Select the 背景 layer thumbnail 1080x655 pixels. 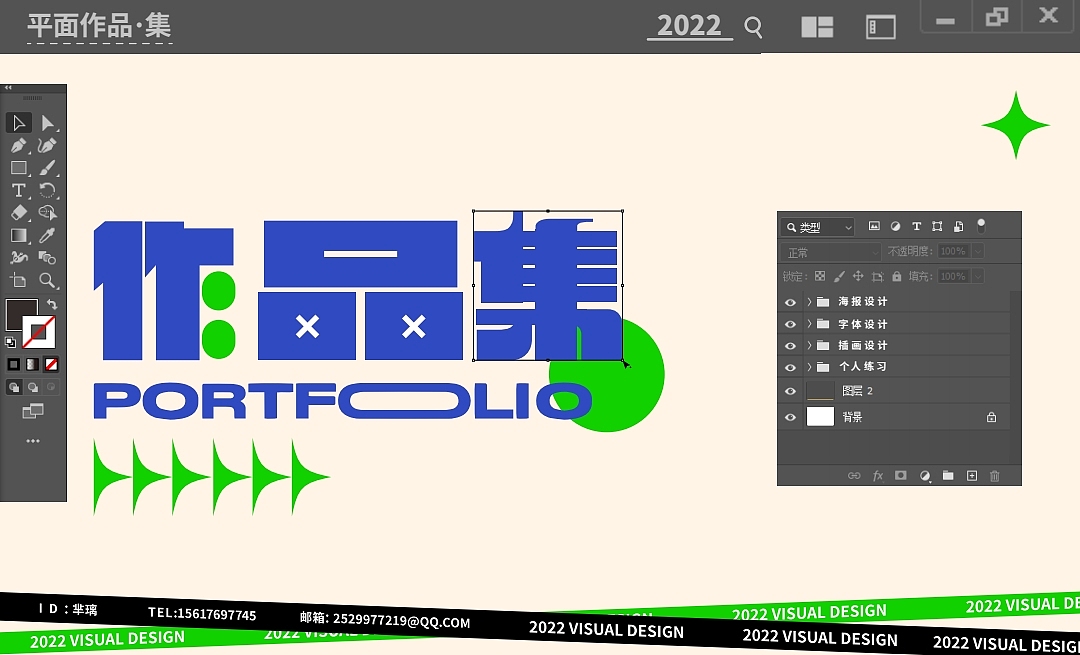(x=820, y=417)
